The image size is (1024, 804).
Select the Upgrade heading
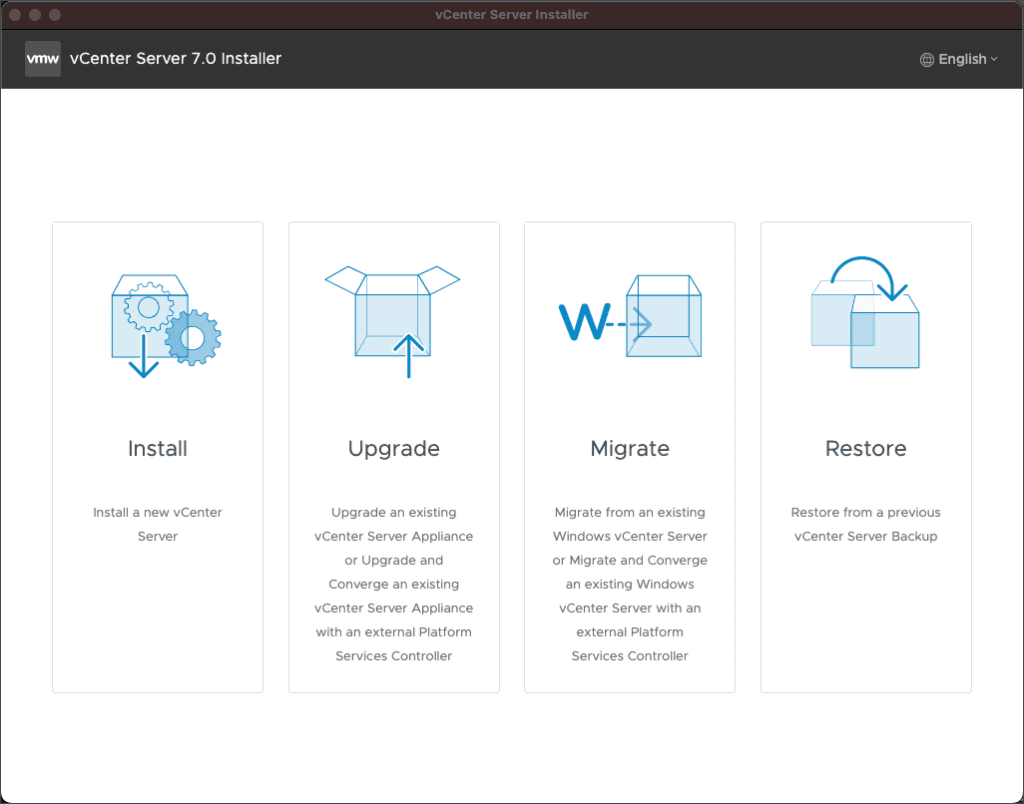[x=394, y=449]
